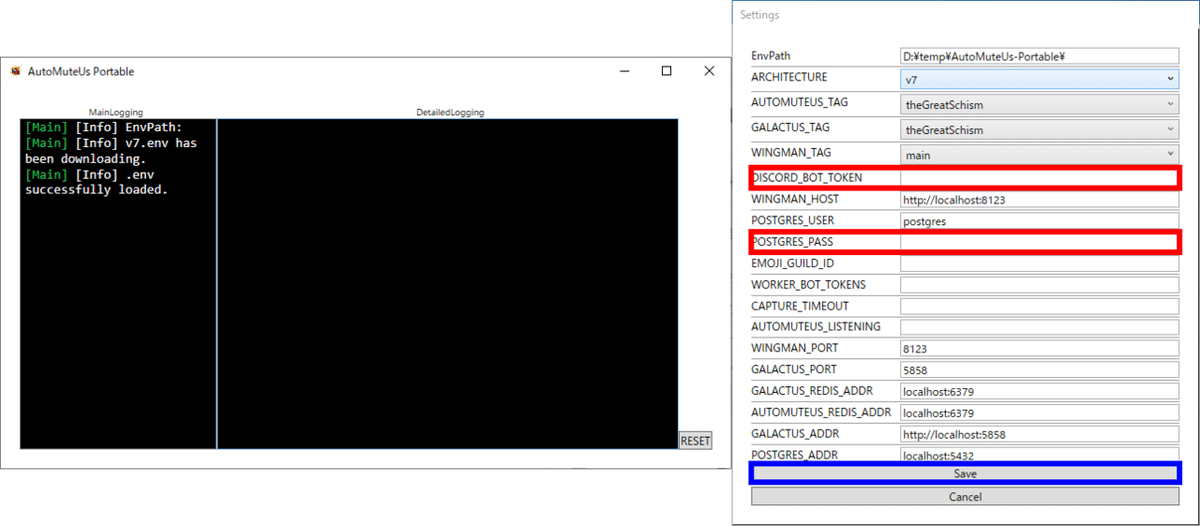Close the AutoMuteUs Portable window
1200x526 pixels.
point(709,71)
